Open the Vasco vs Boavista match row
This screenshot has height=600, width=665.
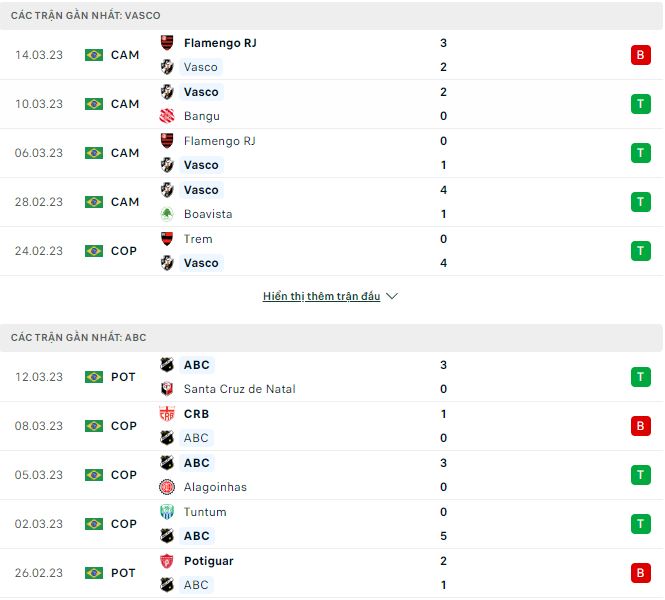tap(331, 202)
